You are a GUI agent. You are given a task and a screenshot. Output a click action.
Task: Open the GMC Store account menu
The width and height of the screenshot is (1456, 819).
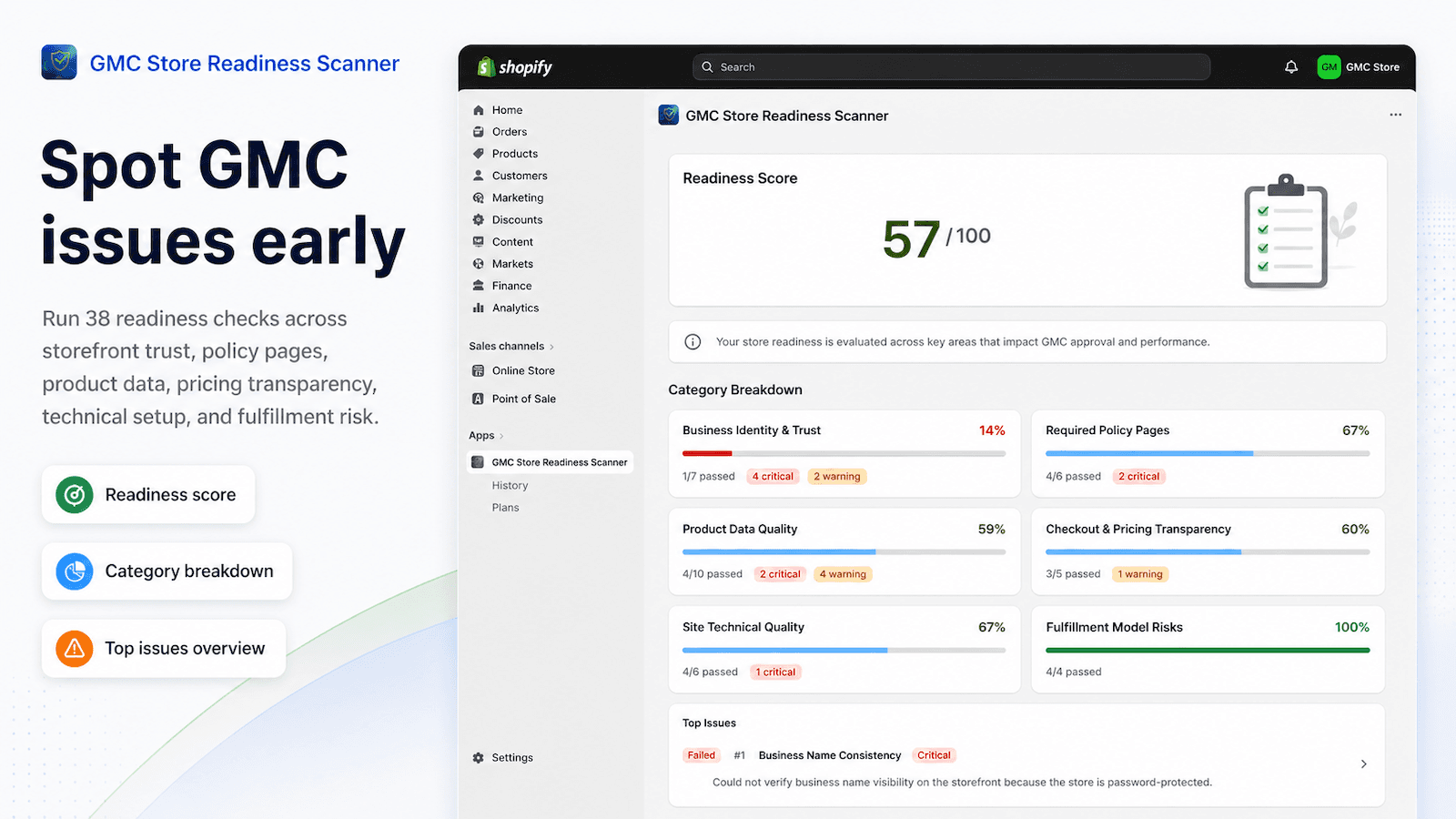[1359, 66]
